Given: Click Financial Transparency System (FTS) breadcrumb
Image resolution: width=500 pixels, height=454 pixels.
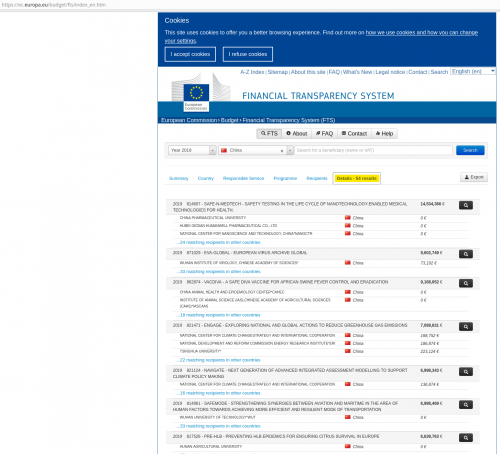Looking at the screenshot, I should click(289, 120).
